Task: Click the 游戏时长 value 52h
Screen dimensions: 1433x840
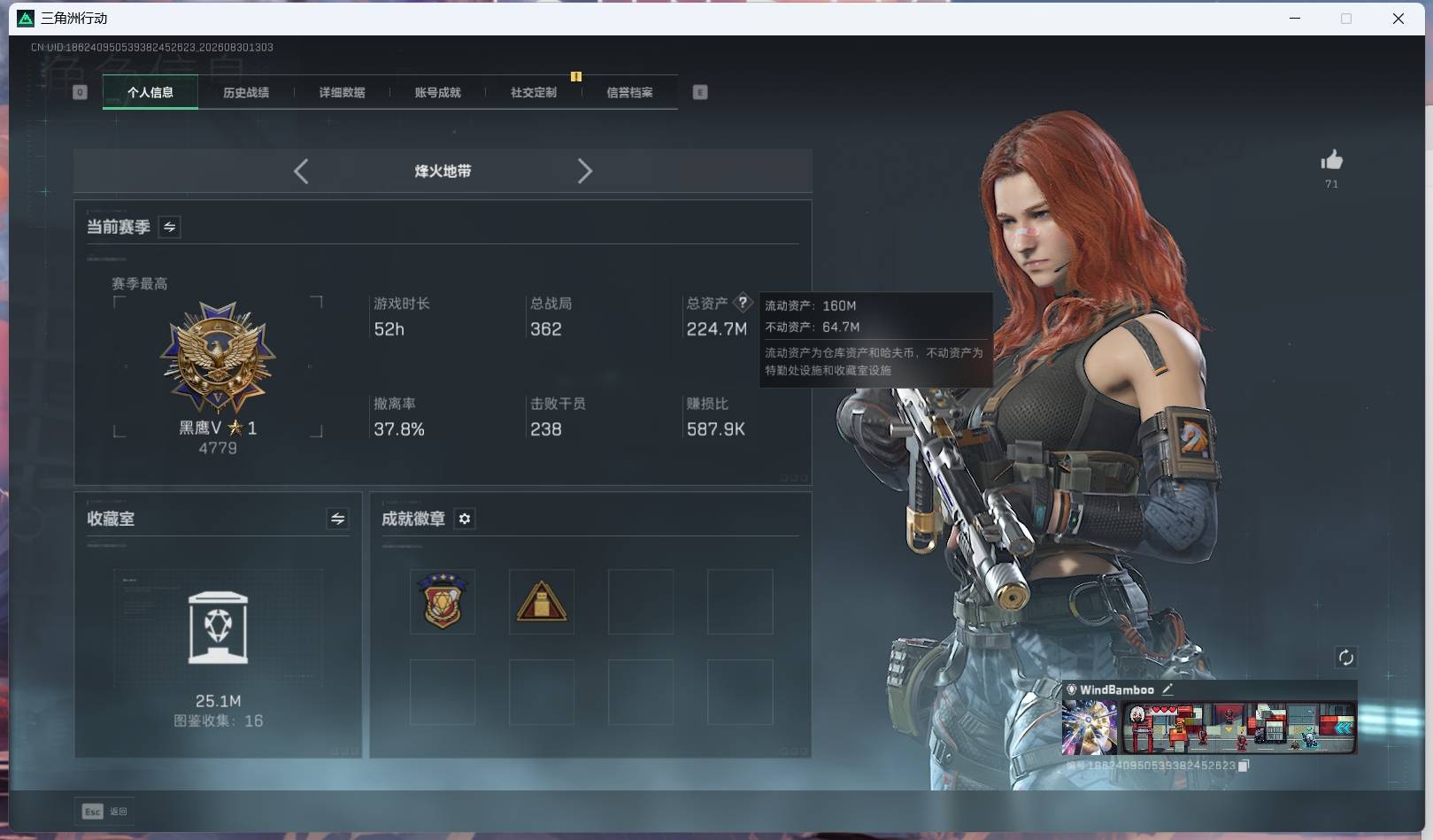Action: 389,329
